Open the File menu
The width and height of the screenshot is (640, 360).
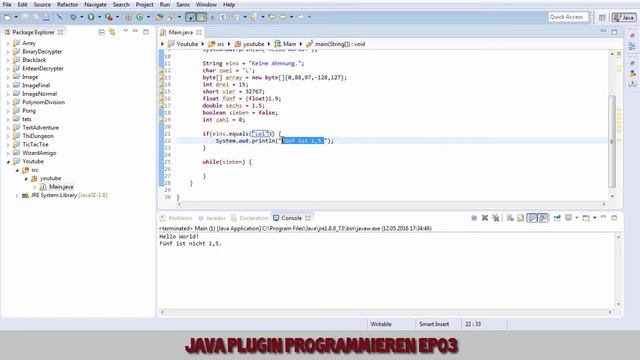(x=7, y=4)
